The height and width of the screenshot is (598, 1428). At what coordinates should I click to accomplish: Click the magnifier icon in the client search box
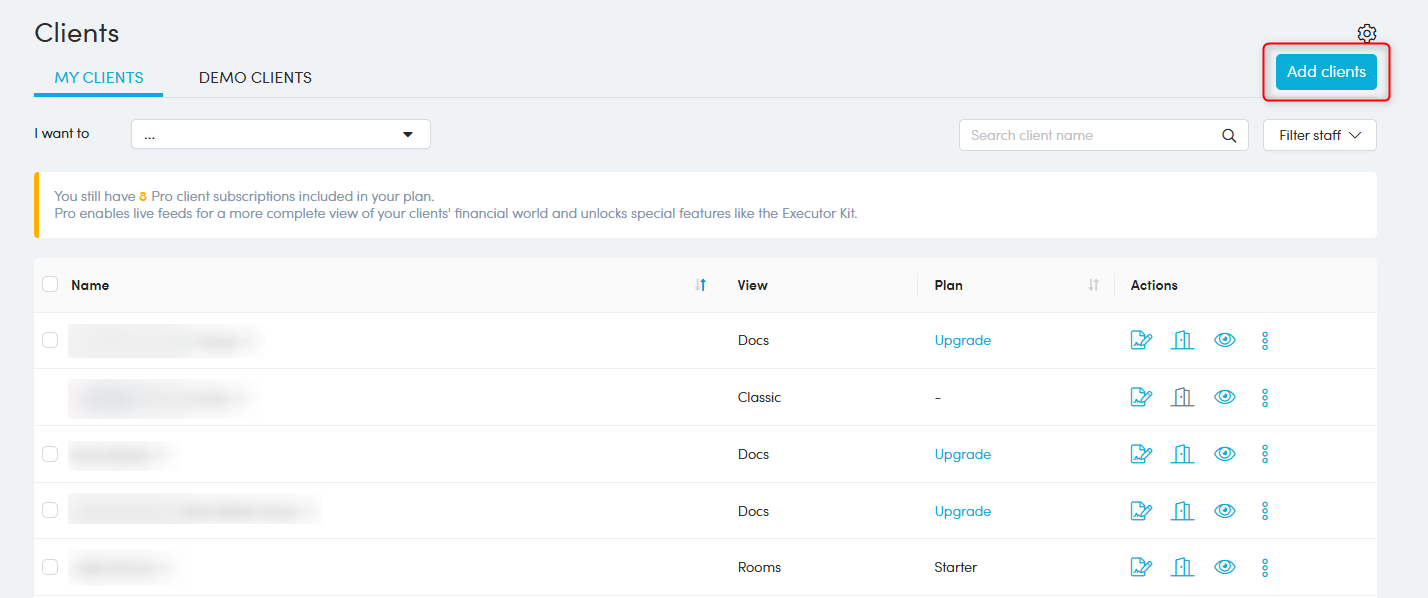point(1229,136)
